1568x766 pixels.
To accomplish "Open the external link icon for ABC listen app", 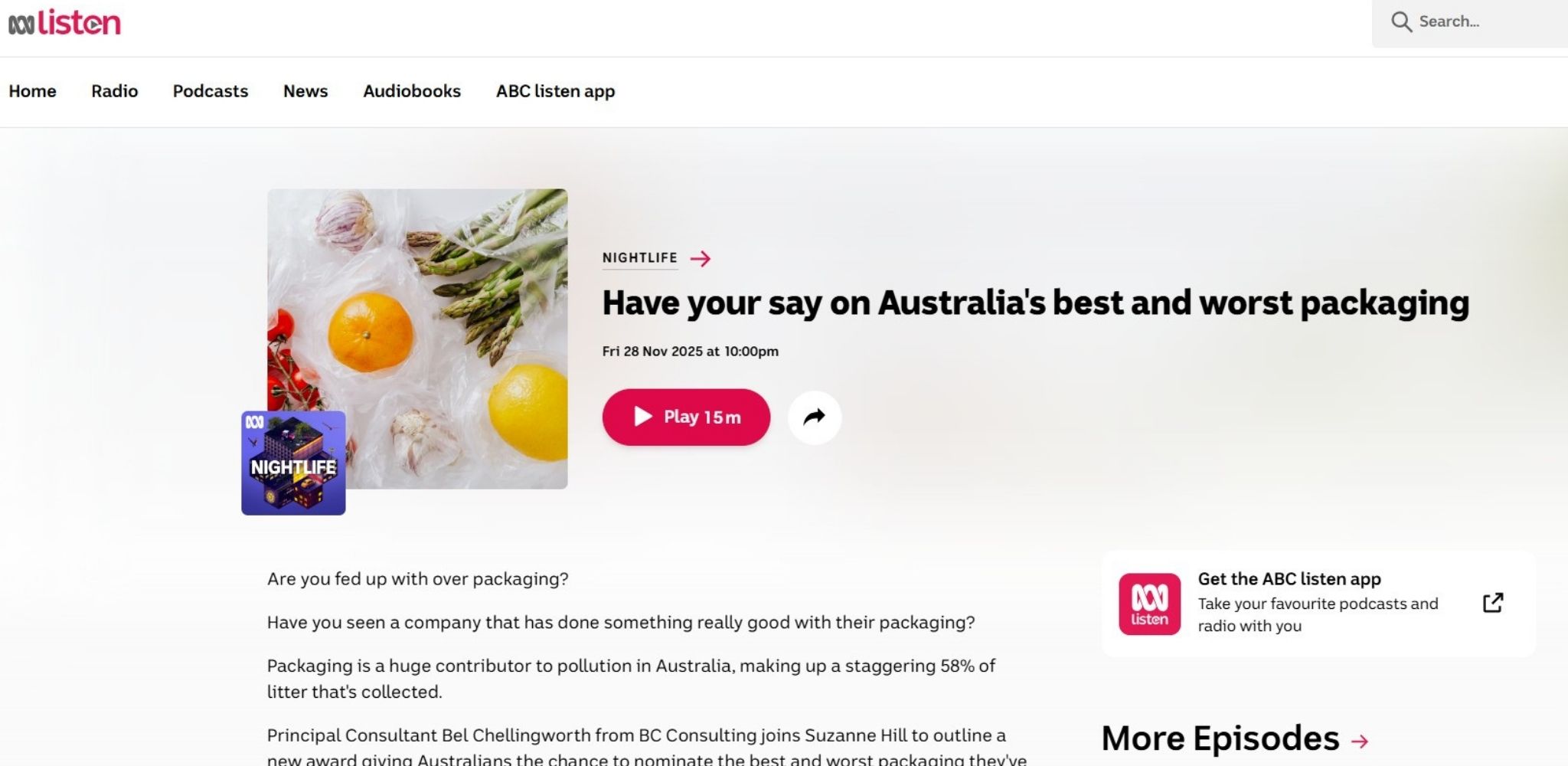I will pyautogui.click(x=1493, y=603).
